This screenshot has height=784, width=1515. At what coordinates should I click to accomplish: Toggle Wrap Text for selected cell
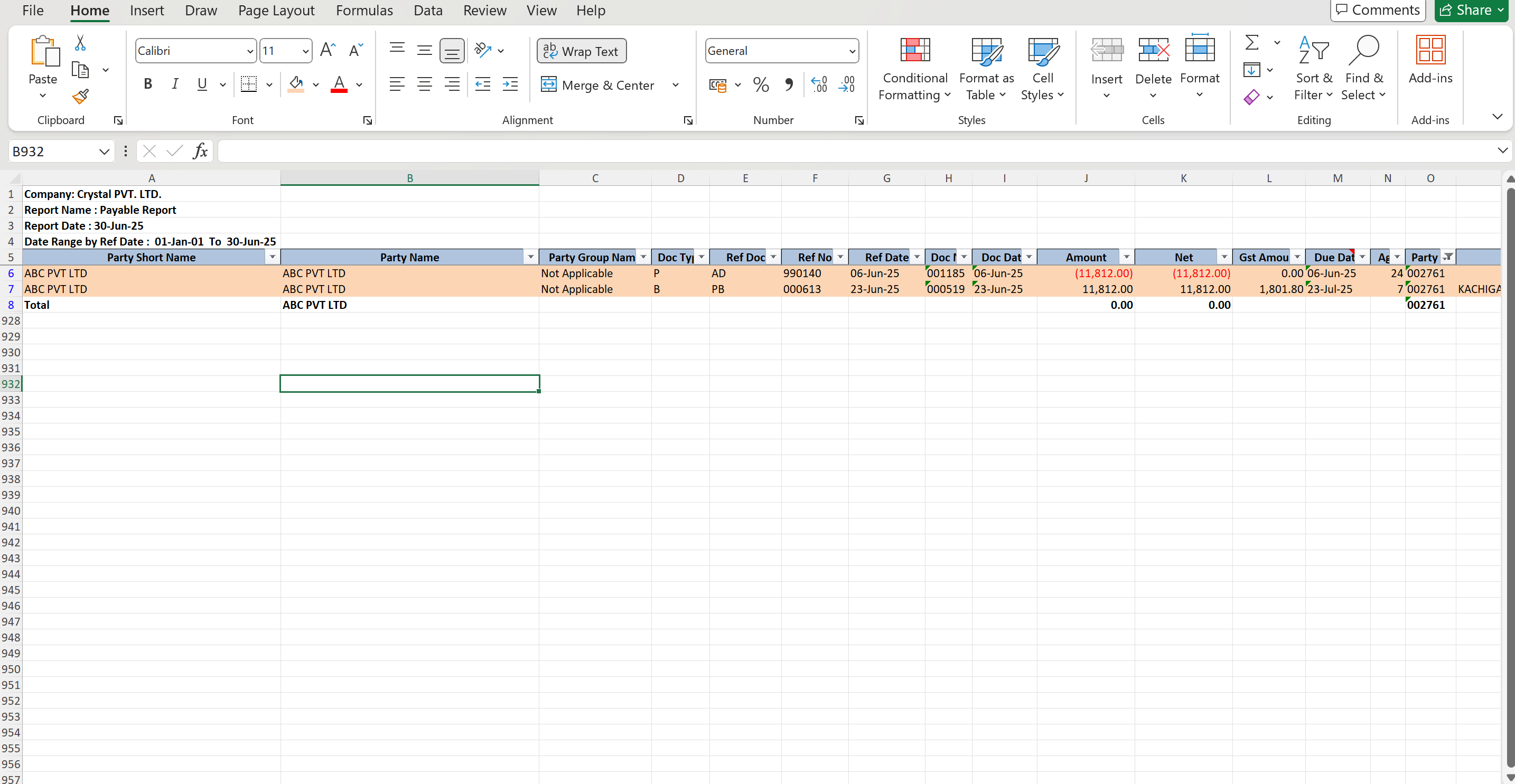tap(581, 51)
